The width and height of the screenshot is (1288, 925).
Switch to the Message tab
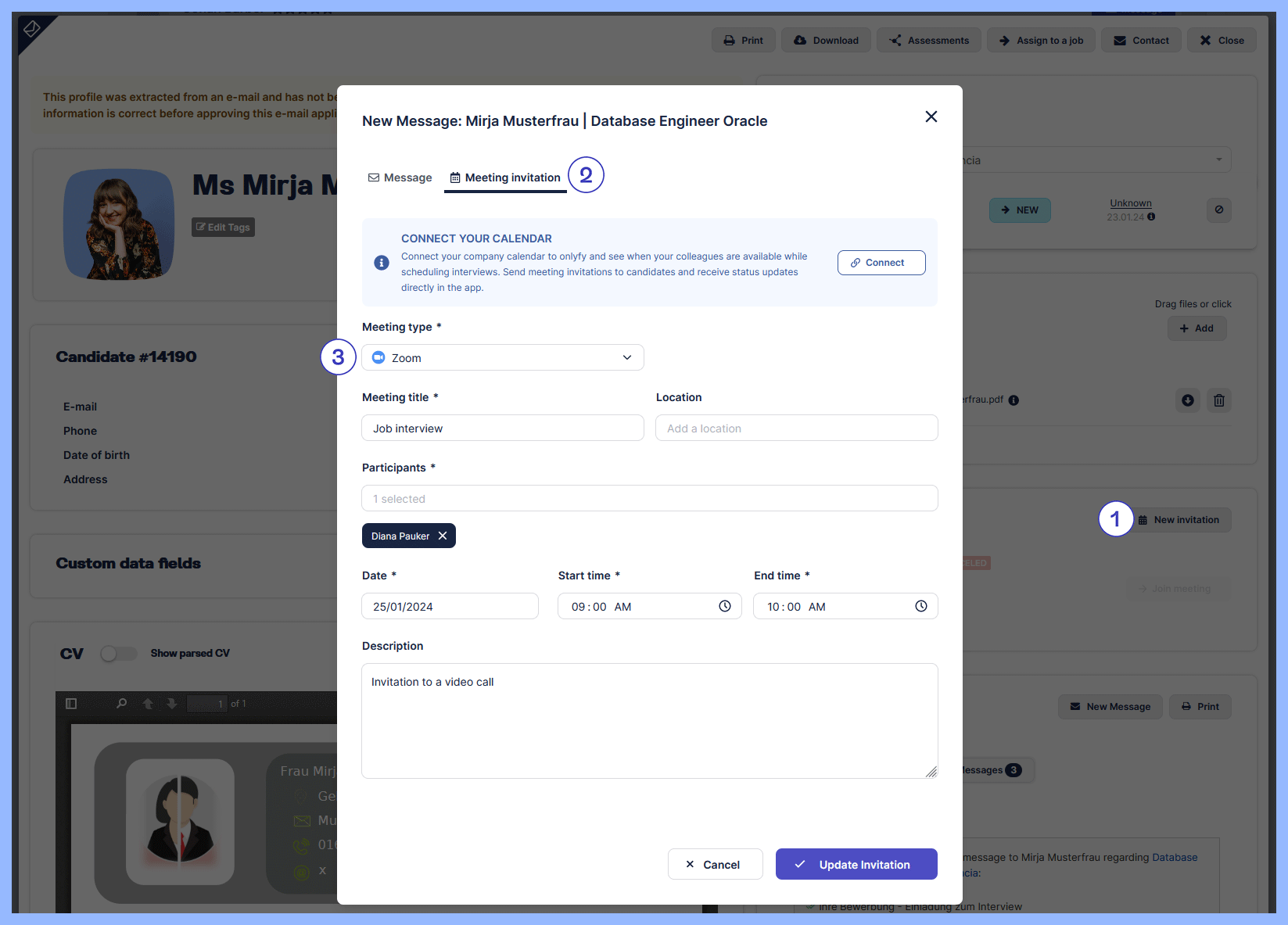[x=400, y=177]
